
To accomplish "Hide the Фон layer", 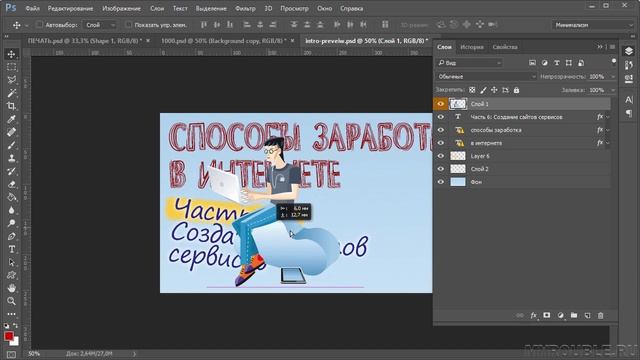I will point(440,182).
